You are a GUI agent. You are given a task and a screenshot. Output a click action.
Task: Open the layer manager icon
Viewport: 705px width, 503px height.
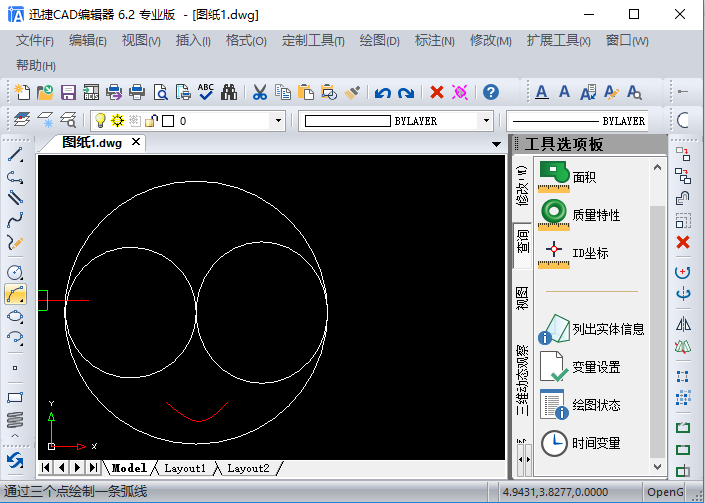[x=22, y=120]
